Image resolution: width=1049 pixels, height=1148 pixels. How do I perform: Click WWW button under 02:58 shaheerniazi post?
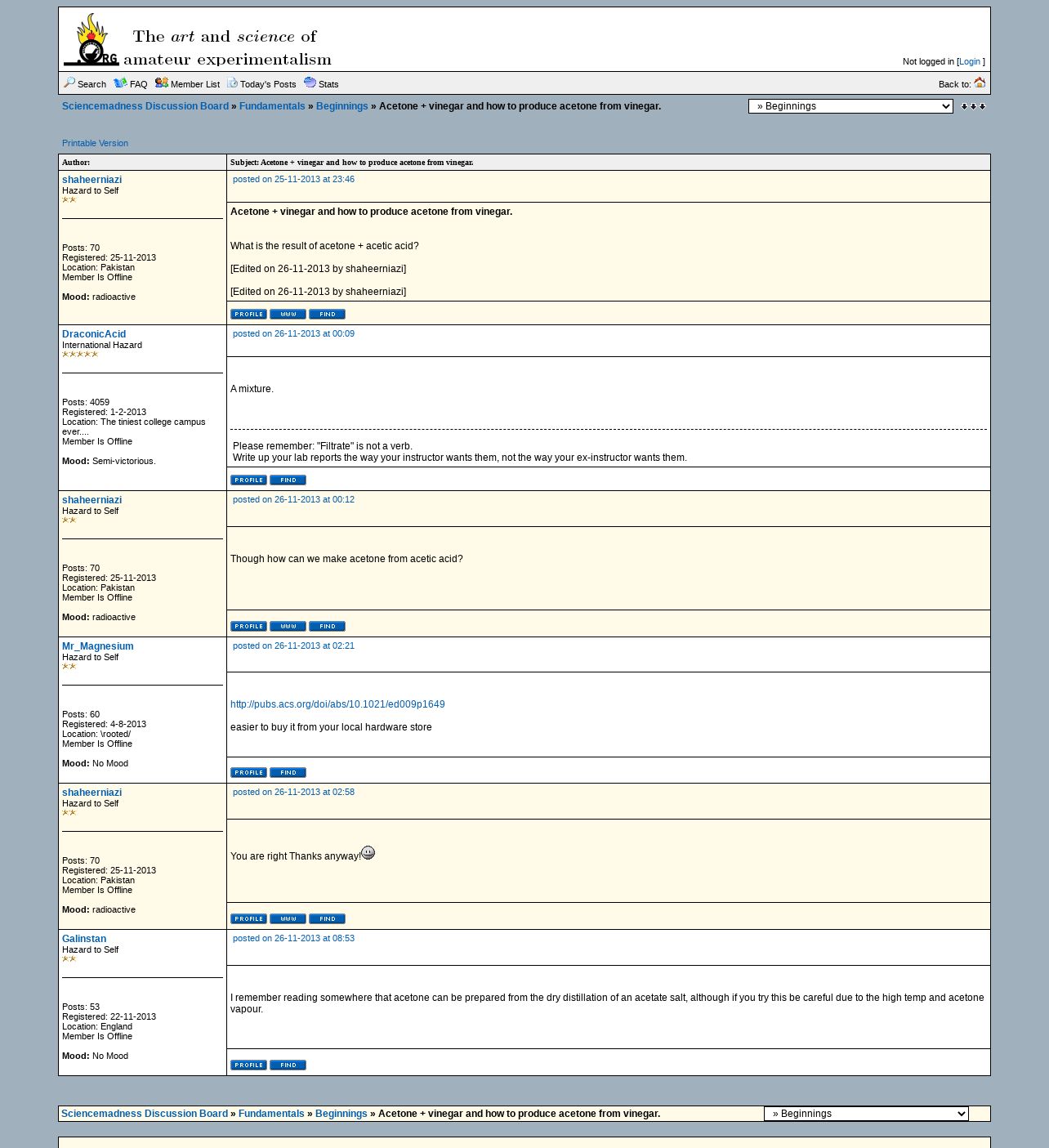[288, 918]
